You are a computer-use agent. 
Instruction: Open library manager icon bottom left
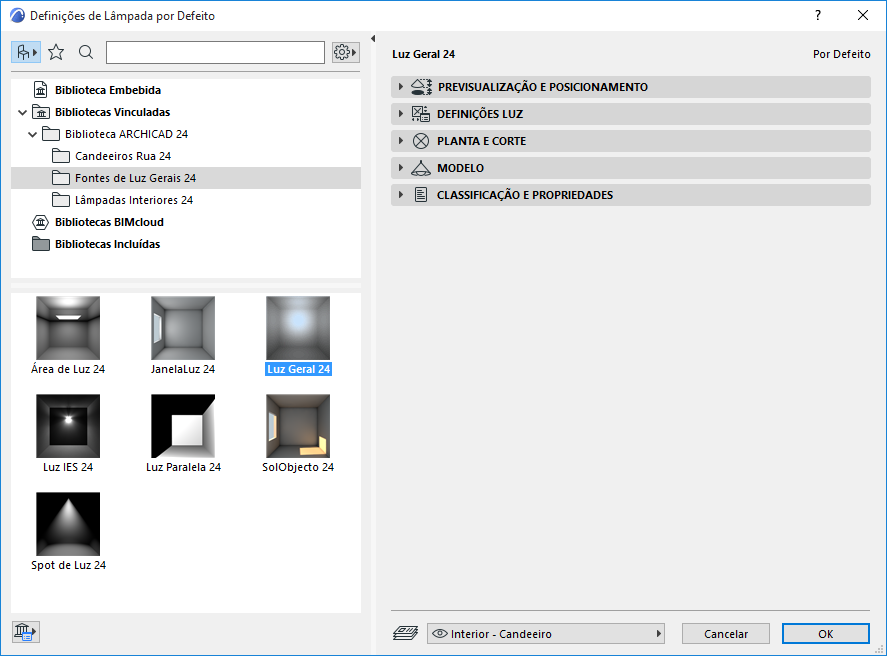click(25, 631)
